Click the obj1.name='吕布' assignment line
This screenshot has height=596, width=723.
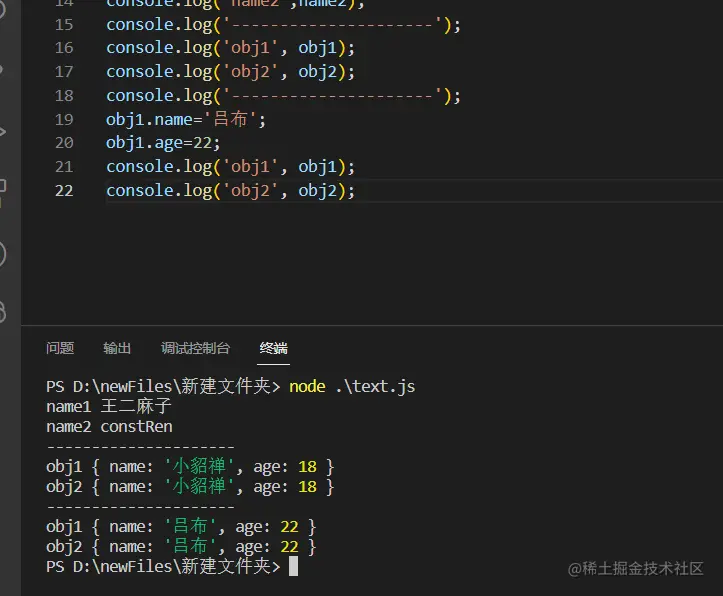[x=186, y=120]
